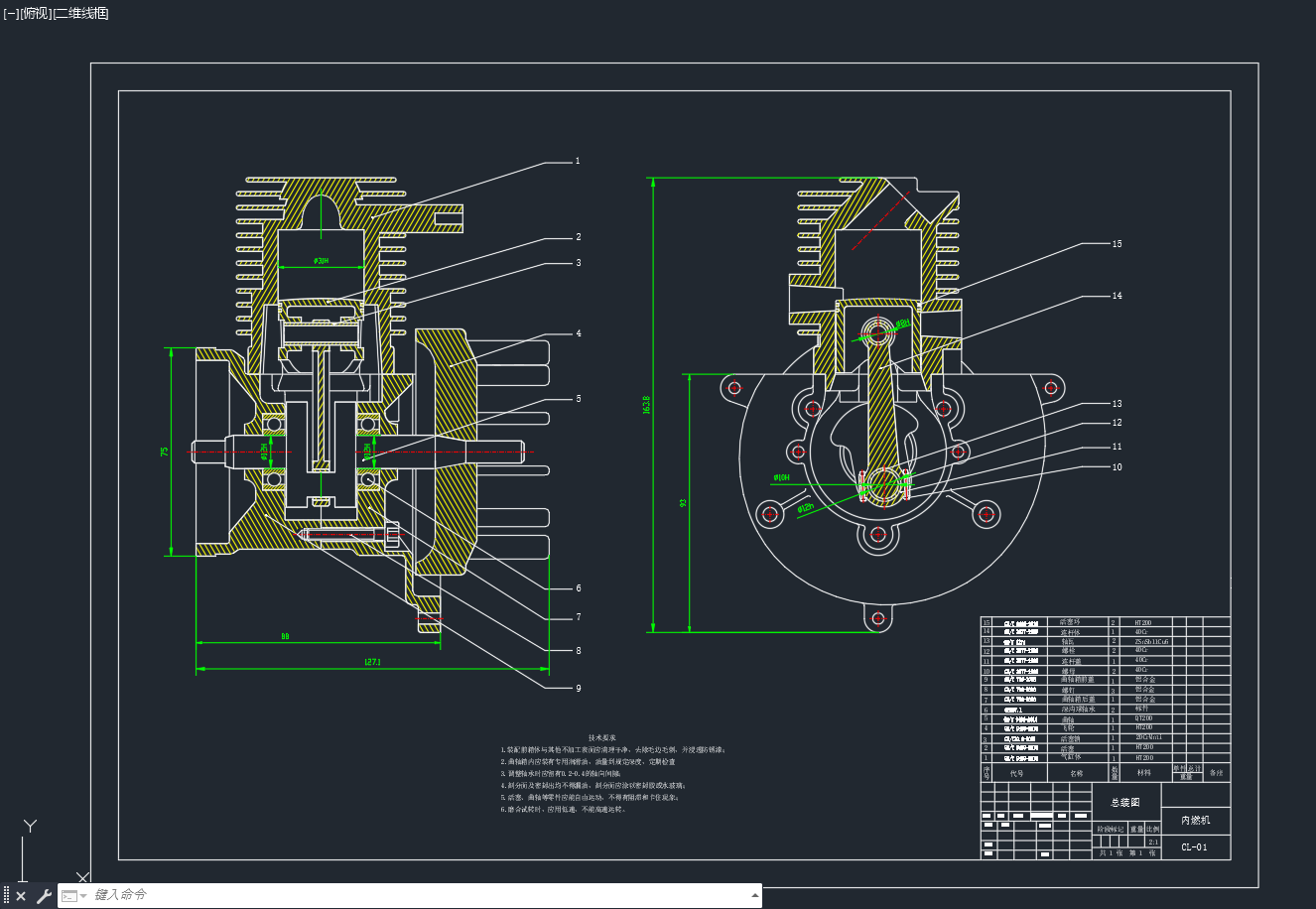1316x909 pixels.
Task: Select the 163.8 vertical dimension text
Action: (646, 404)
